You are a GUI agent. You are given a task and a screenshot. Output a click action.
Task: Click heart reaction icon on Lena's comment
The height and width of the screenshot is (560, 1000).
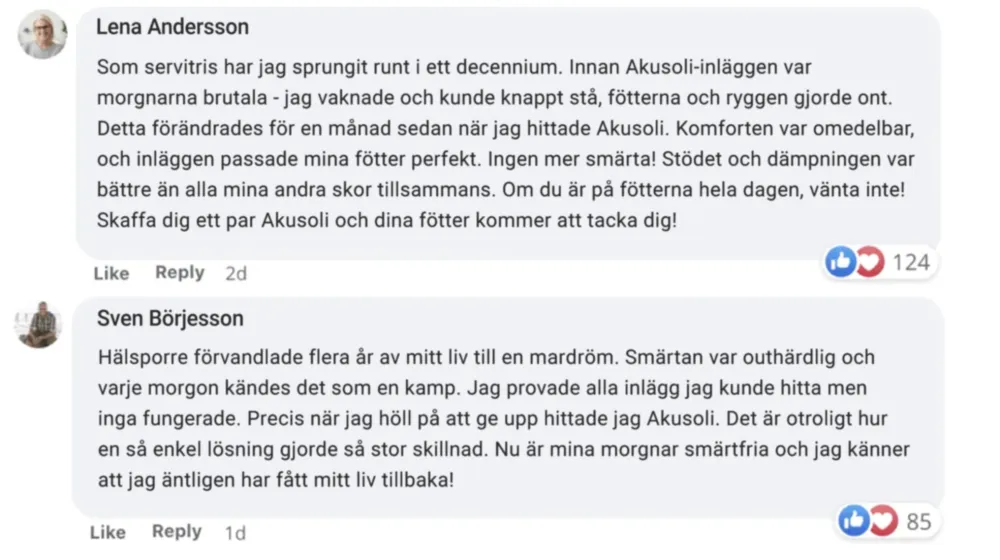click(870, 262)
